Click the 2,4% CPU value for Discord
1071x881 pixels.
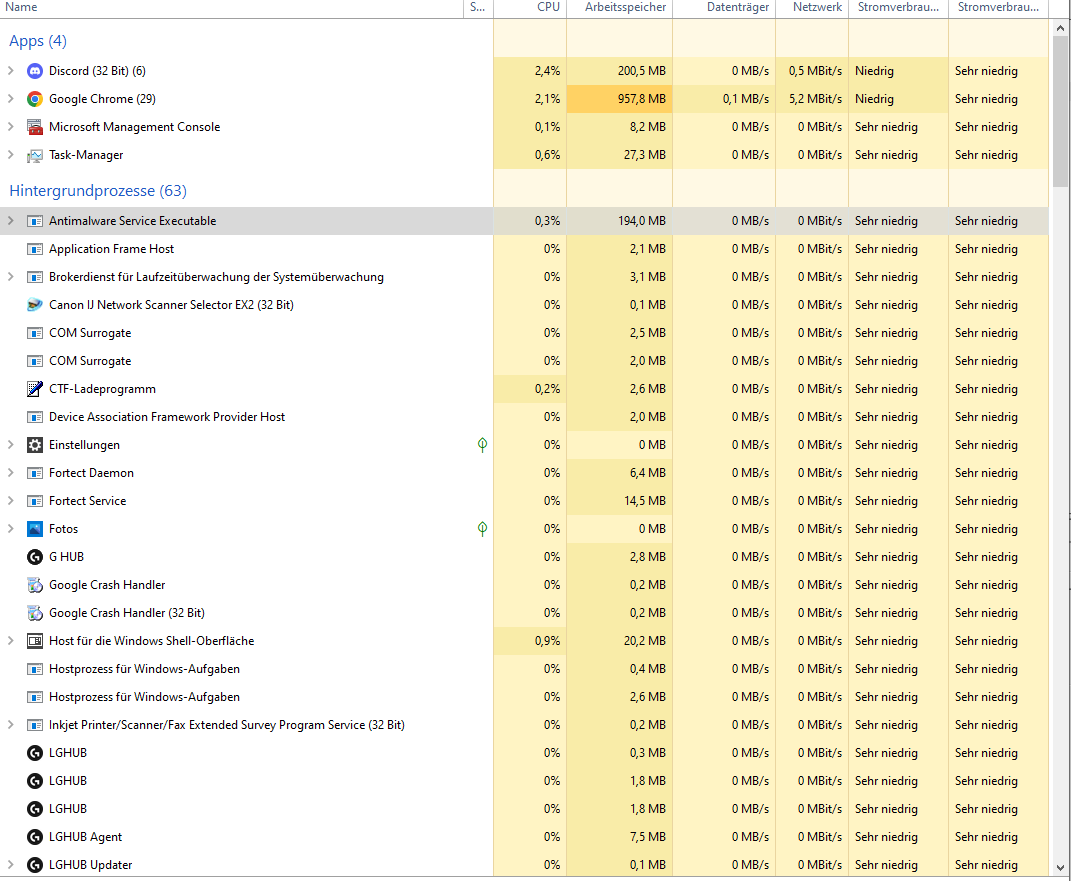[547, 71]
